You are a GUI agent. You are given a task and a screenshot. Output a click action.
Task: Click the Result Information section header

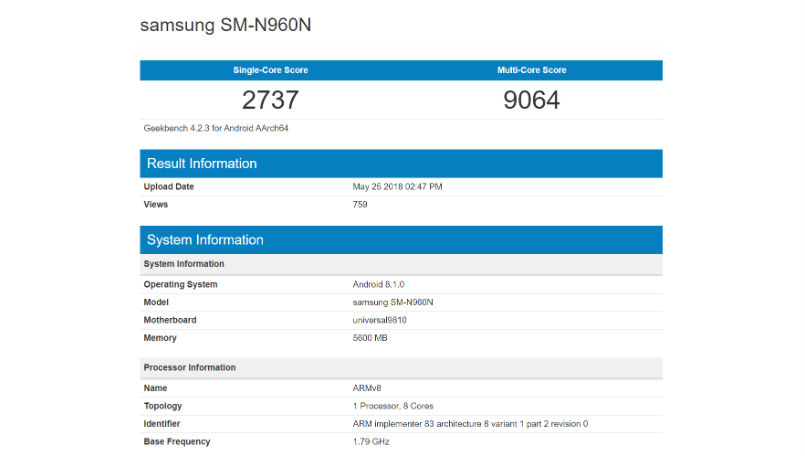202,163
